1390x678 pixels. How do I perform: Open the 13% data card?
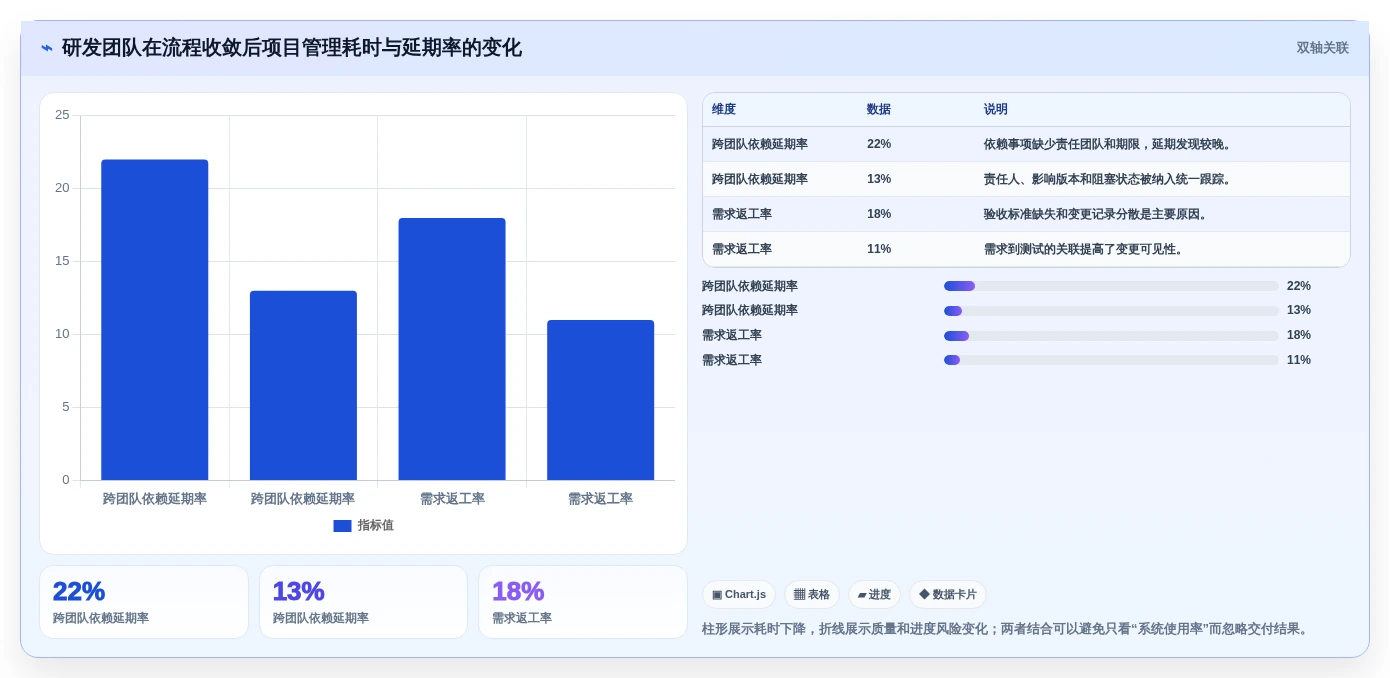[x=363, y=602]
